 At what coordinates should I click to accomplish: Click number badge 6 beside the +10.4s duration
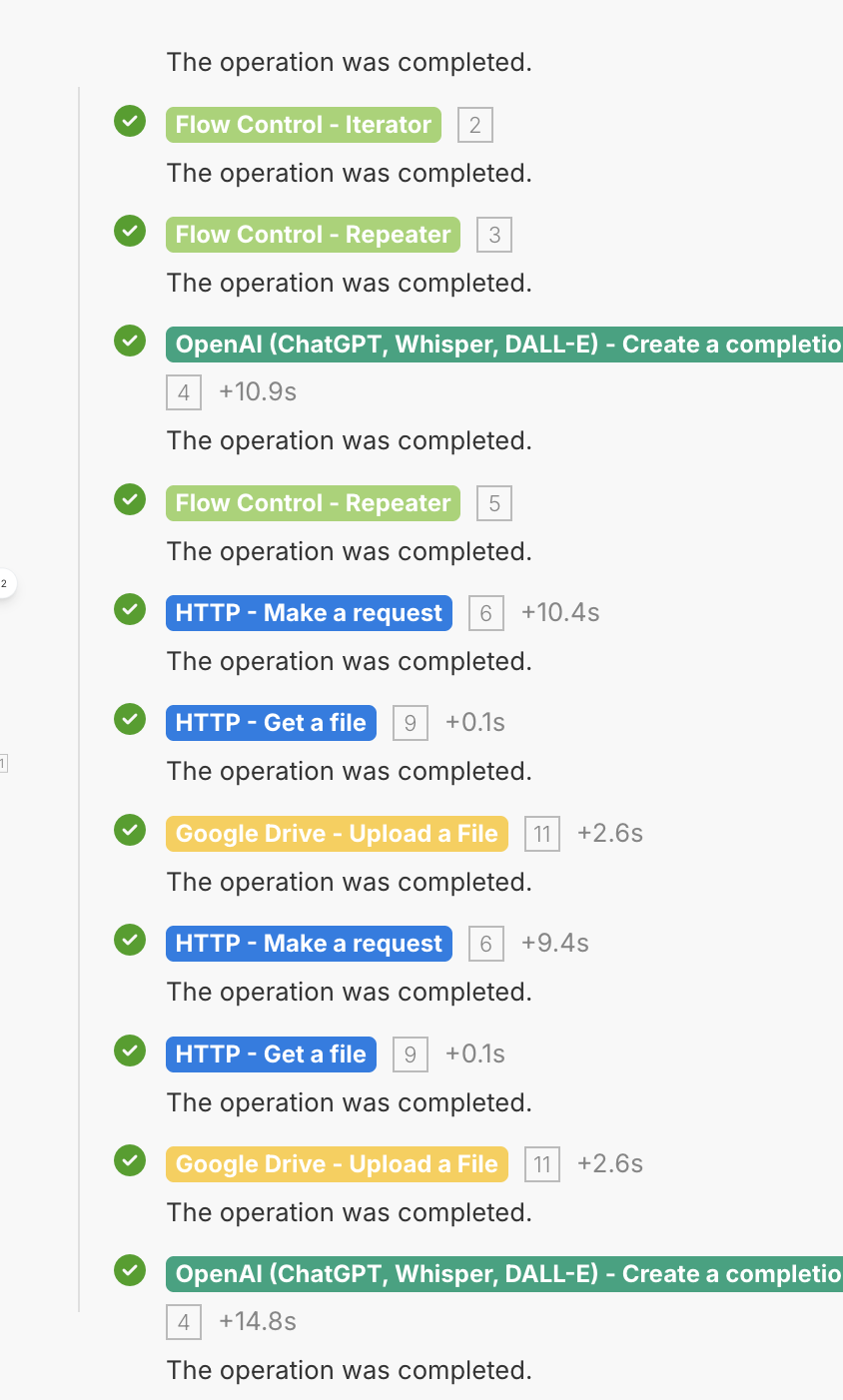click(x=486, y=613)
